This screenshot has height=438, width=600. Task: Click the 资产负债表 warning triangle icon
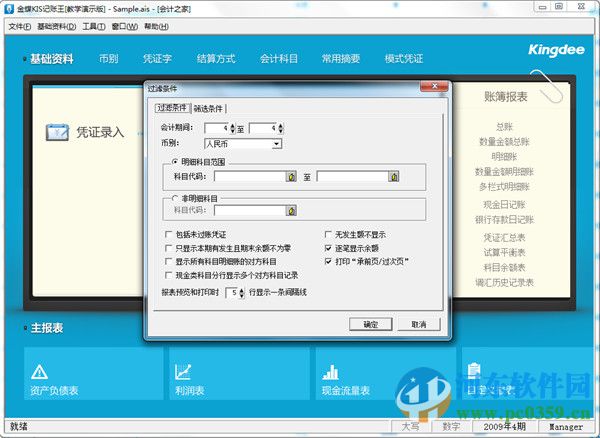point(39,372)
